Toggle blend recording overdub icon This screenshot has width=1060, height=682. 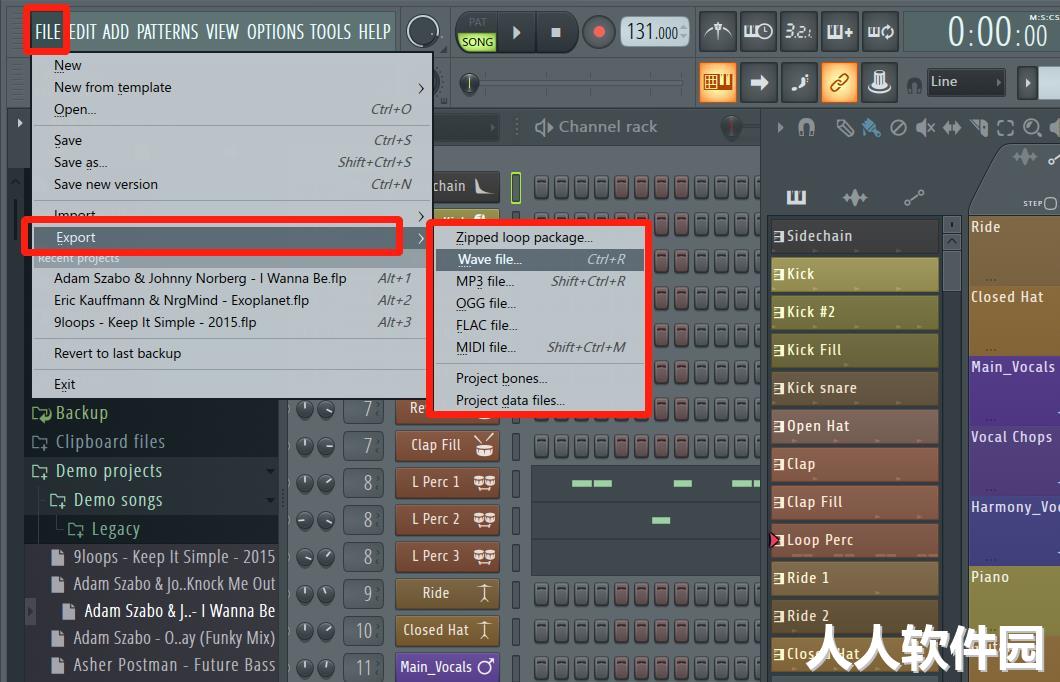[x=839, y=31]
